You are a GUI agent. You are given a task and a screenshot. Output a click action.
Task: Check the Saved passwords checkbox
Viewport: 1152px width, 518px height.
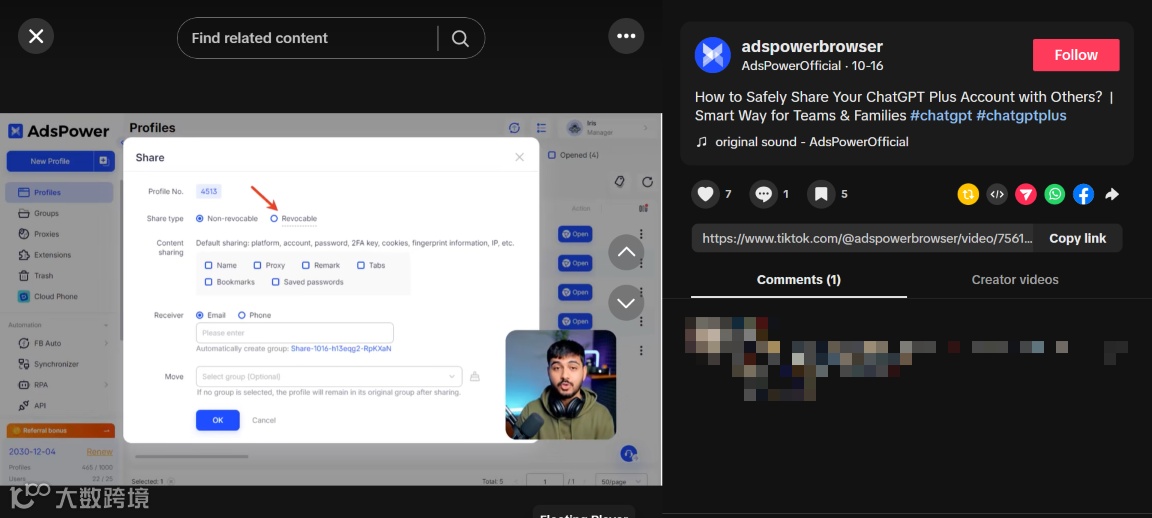tap(276, 282)
